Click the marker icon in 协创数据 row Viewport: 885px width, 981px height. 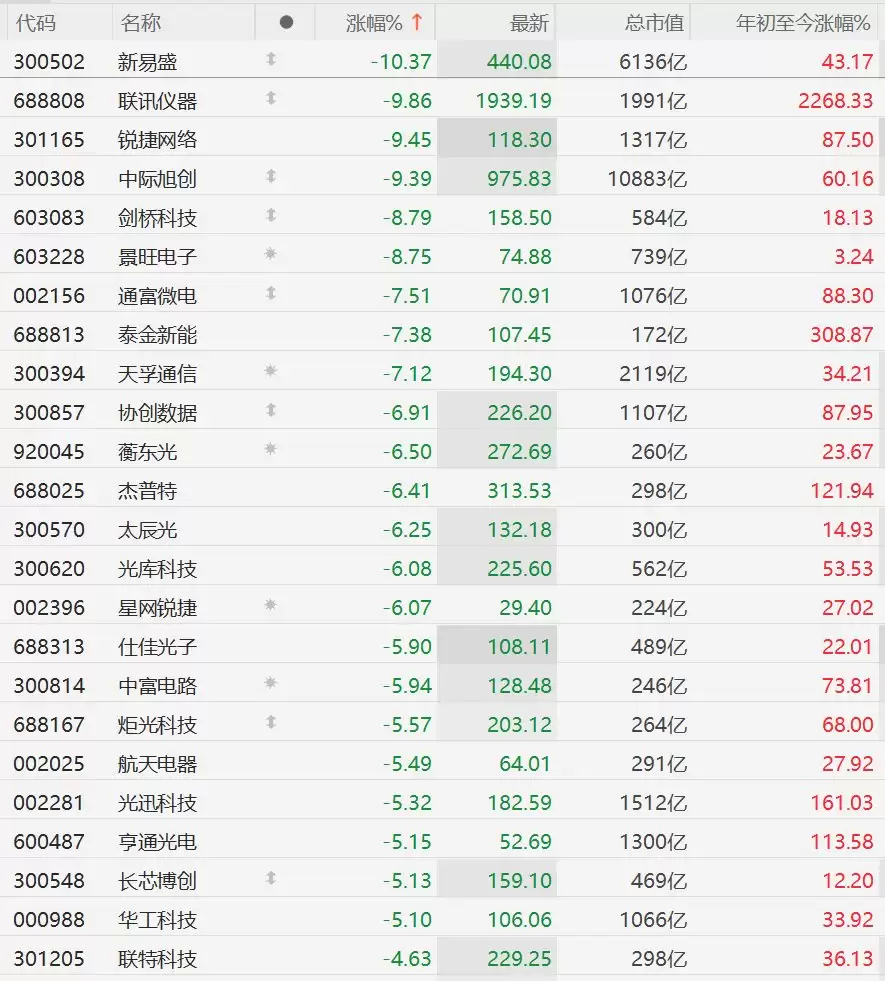coord(271,410)
